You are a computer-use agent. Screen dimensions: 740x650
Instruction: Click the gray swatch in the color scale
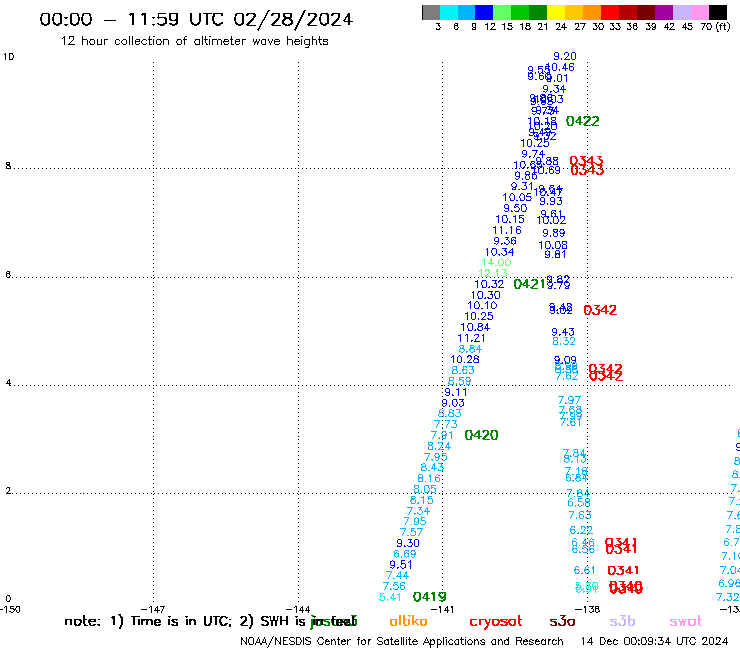(x=431, y=12)
